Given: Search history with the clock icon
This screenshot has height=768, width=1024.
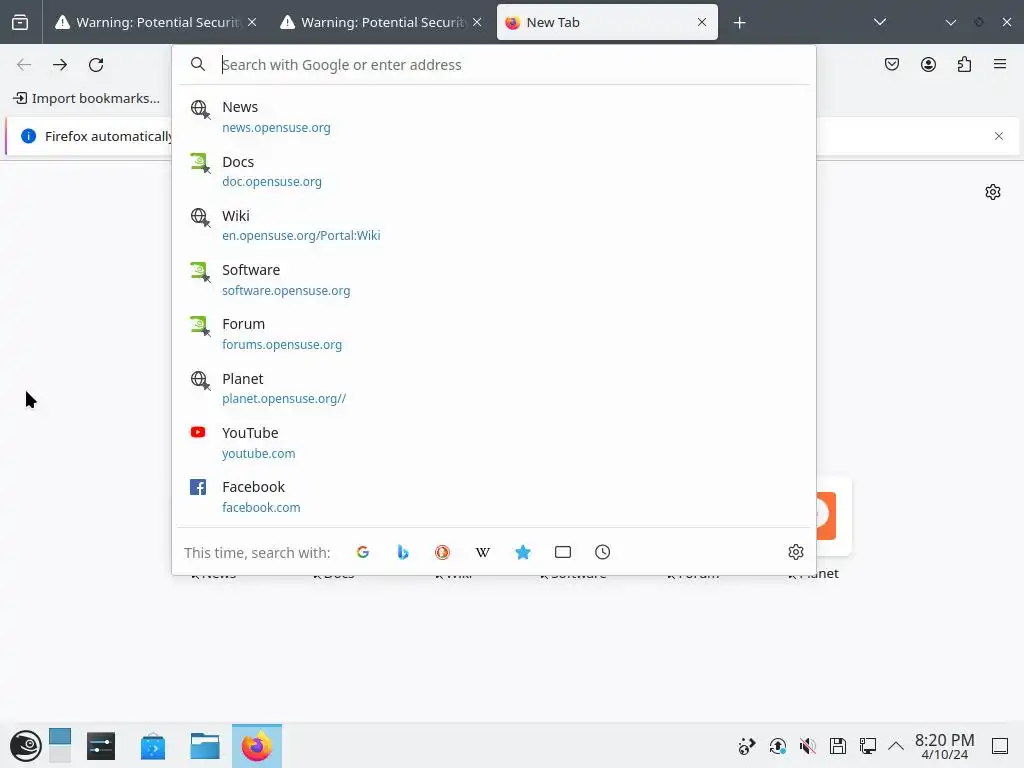Looking at the screenshot, I should point(602,552).
